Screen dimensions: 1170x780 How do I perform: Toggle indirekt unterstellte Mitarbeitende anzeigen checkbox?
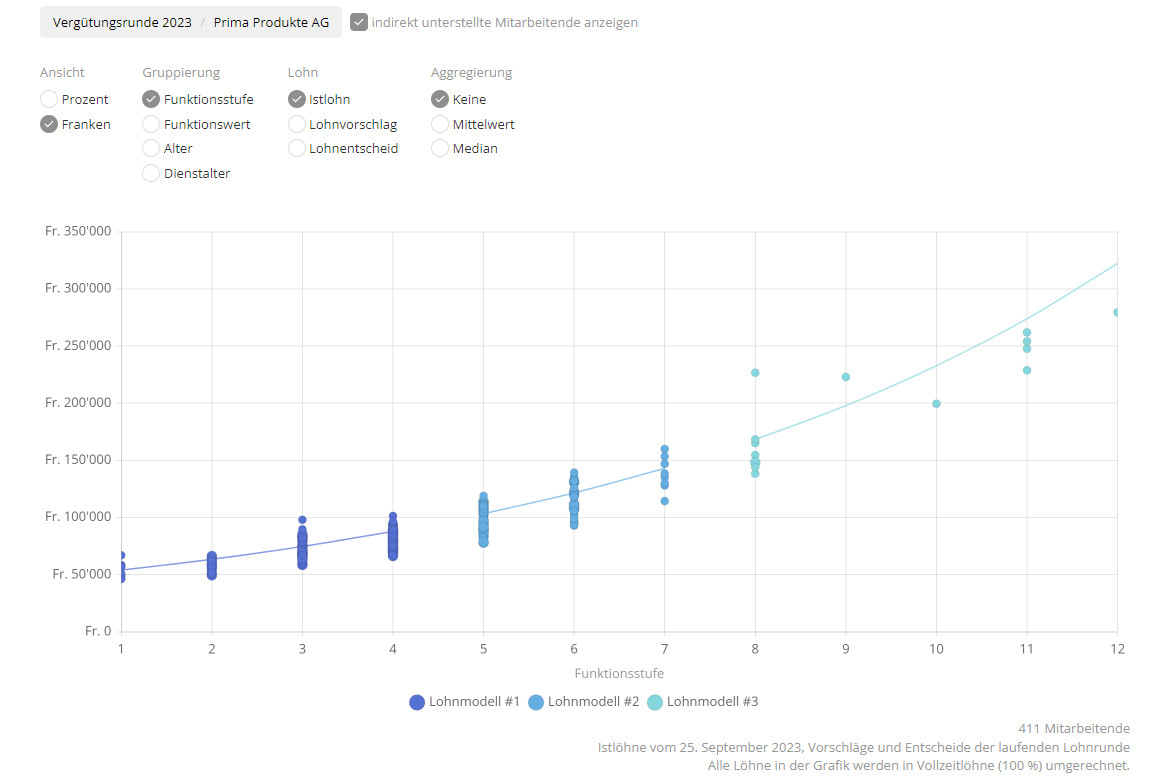(359, 22)
